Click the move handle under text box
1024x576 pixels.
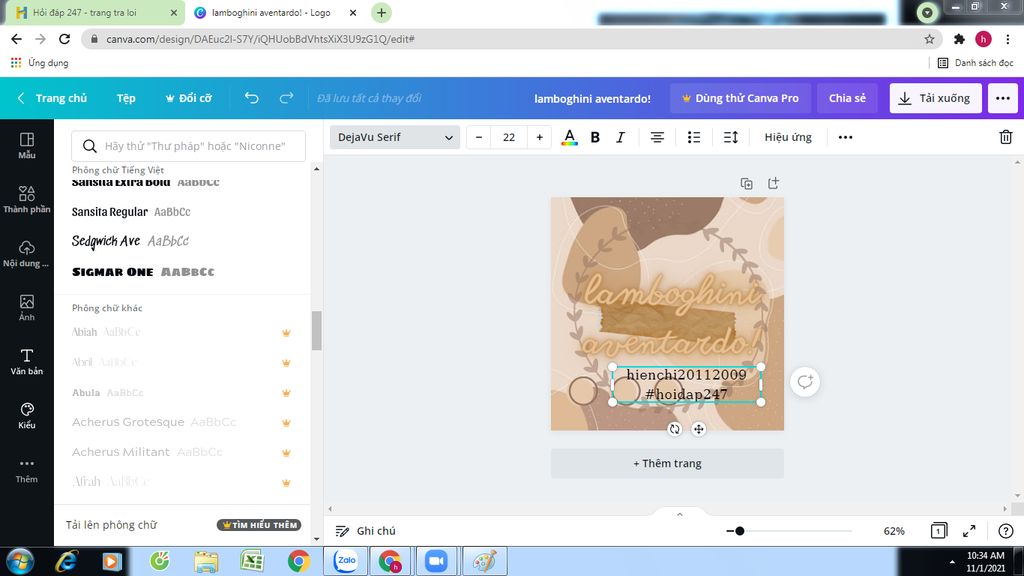pos(699,429)
